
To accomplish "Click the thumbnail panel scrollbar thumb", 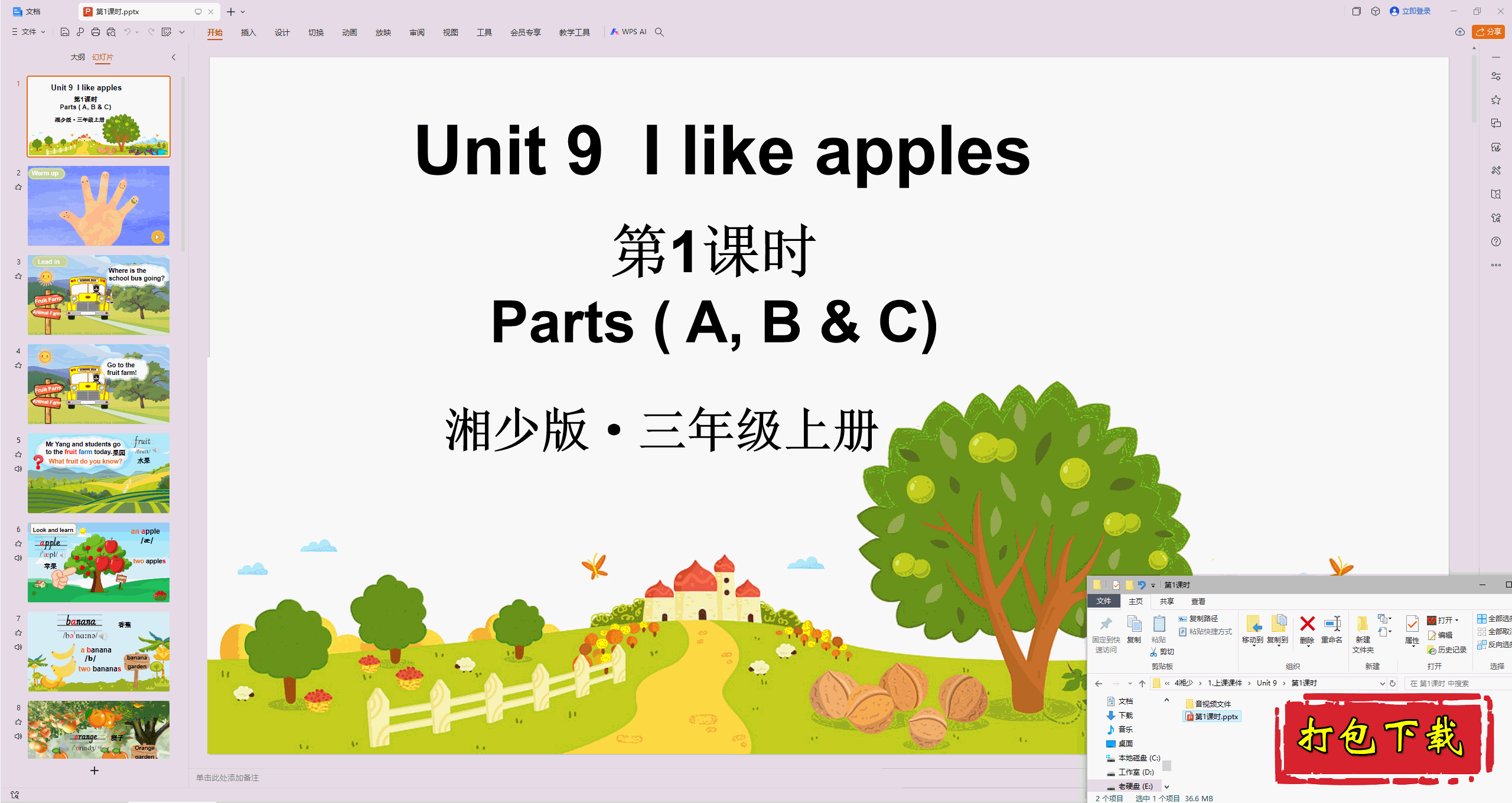I will click(x=183, y=164).
